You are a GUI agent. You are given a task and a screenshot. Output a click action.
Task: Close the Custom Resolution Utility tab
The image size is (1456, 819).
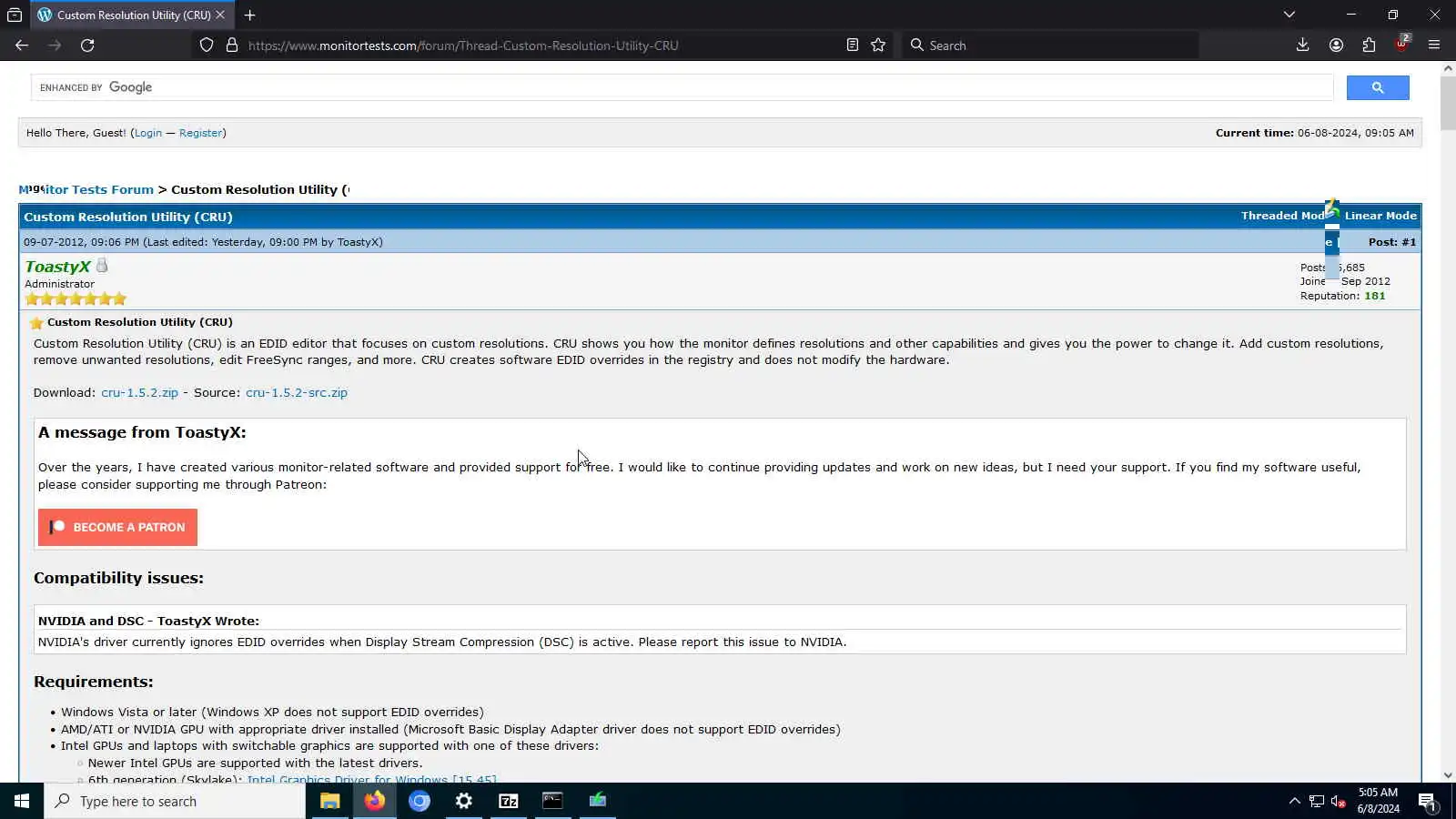click(x=220, y=15)
